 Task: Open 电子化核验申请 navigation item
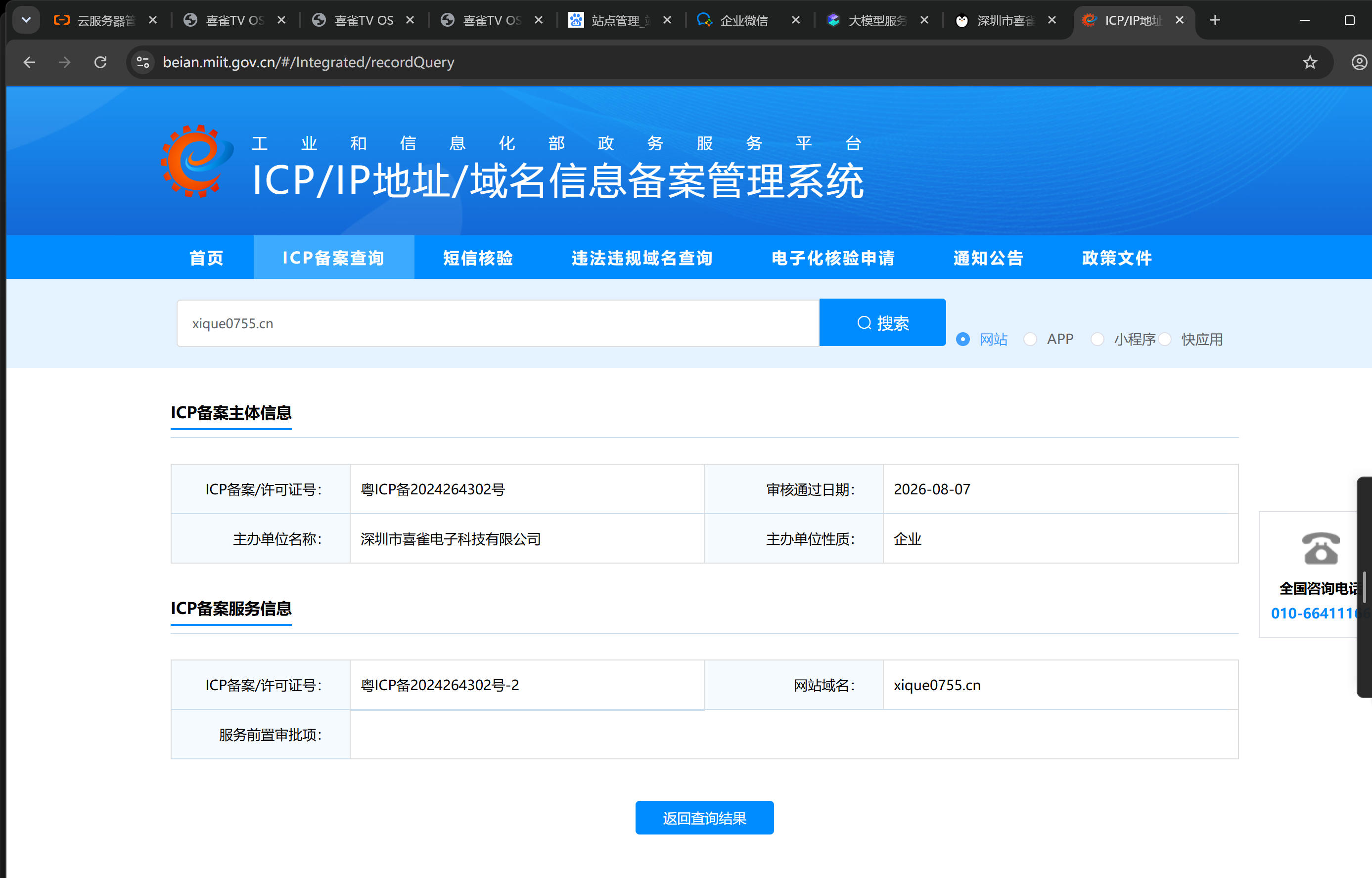833,258
